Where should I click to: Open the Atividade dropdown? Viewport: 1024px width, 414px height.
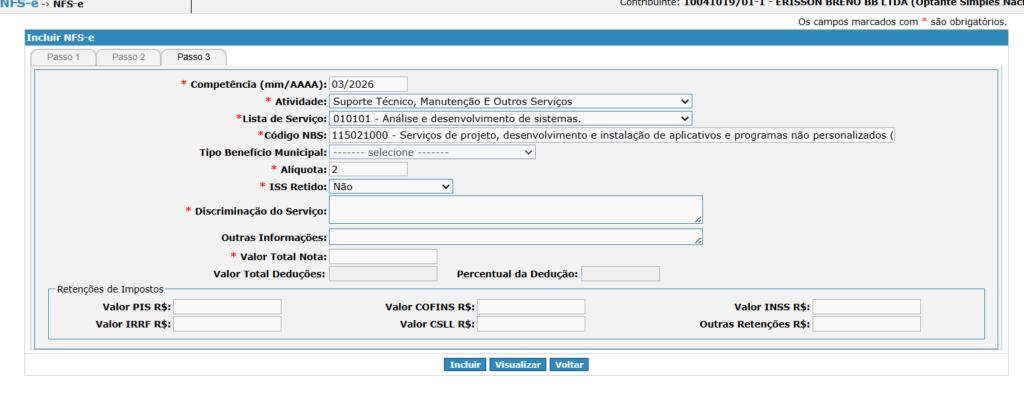point(510,101)
